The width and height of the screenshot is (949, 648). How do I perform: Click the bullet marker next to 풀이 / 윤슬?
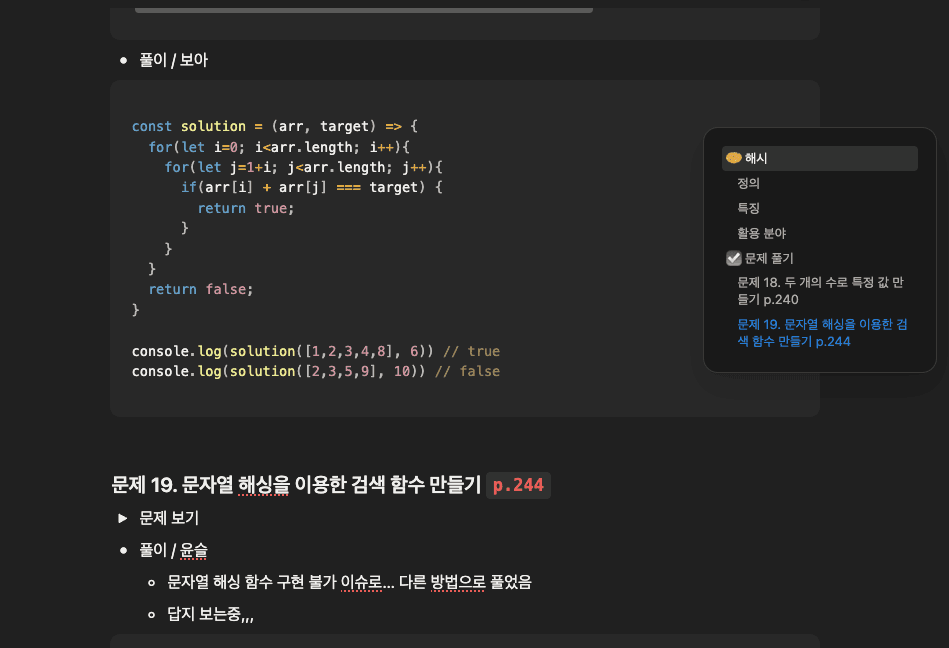[x=124, y=551]
